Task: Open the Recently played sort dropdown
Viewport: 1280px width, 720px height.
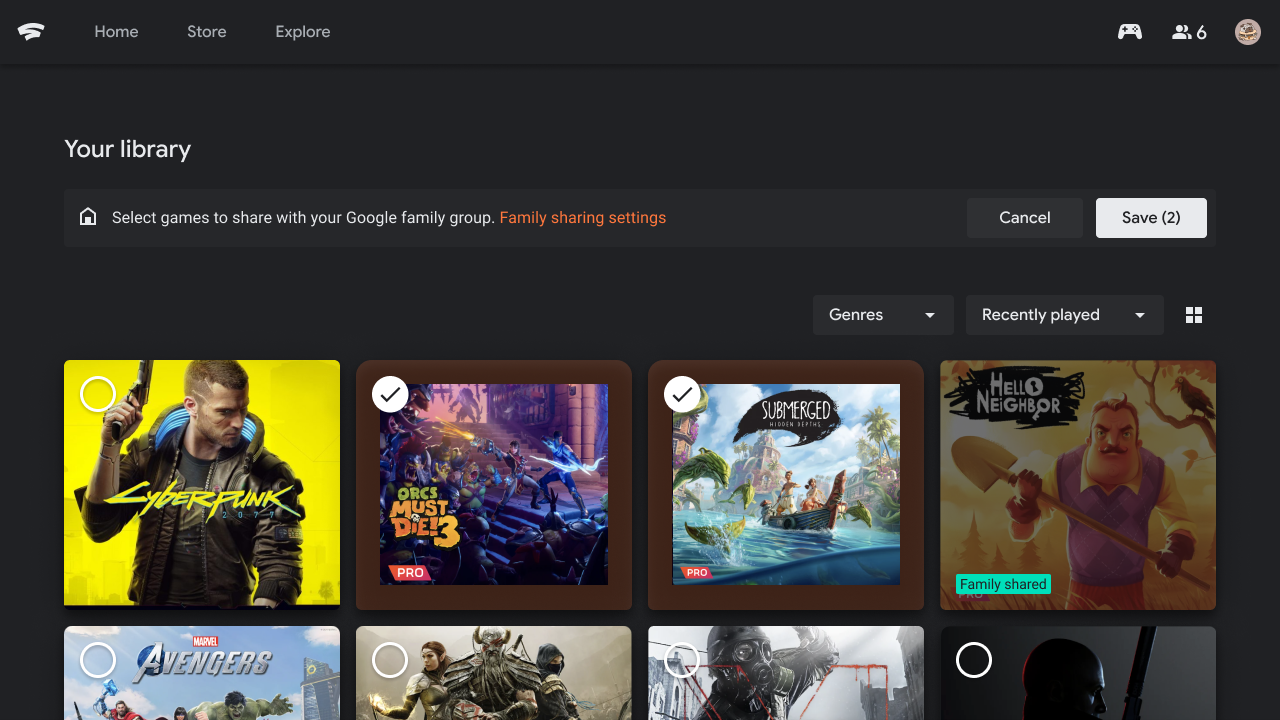Action: (1063, 314)
